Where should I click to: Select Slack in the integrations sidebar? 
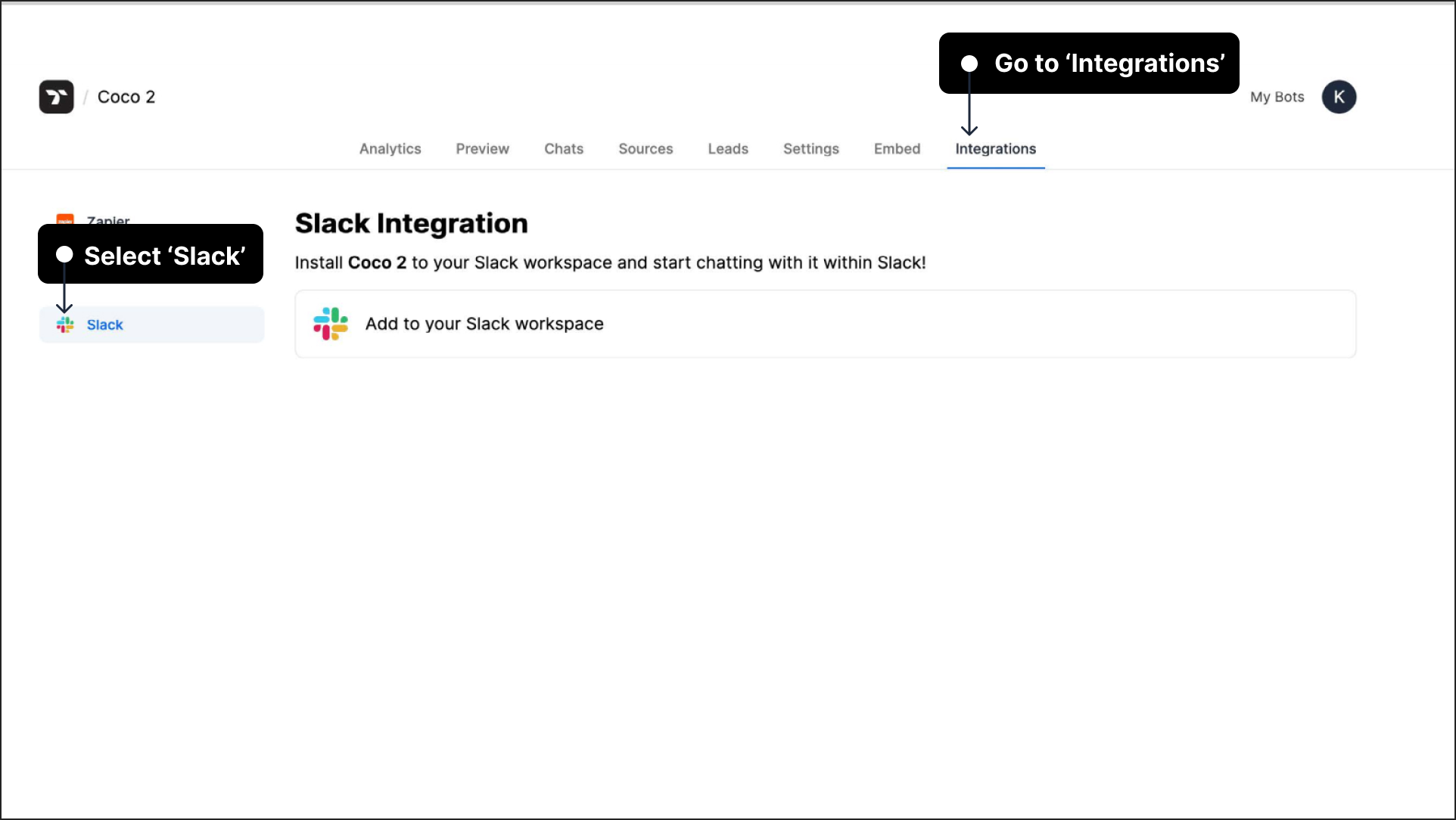(152, 325)
